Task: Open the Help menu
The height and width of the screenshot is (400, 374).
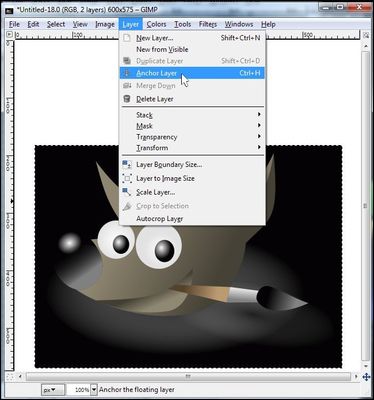Action: tap(268, 24)
